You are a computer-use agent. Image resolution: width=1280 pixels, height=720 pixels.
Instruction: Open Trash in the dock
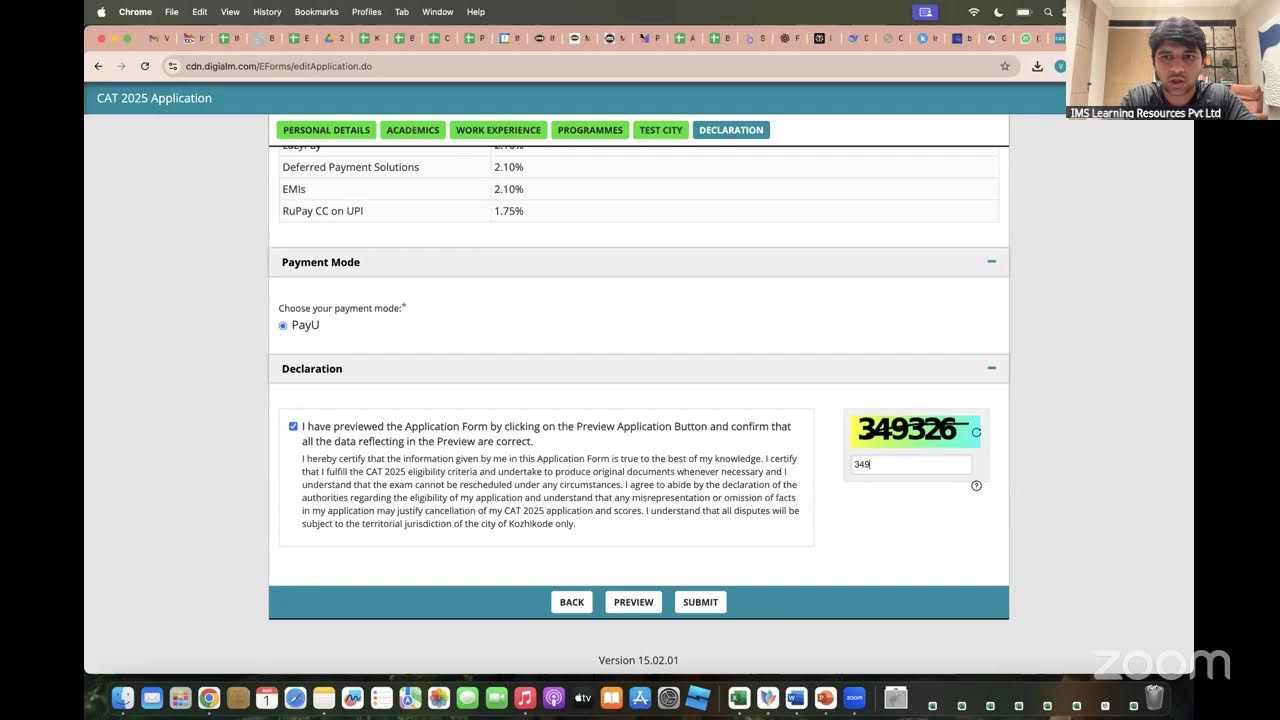point(1154,698)
